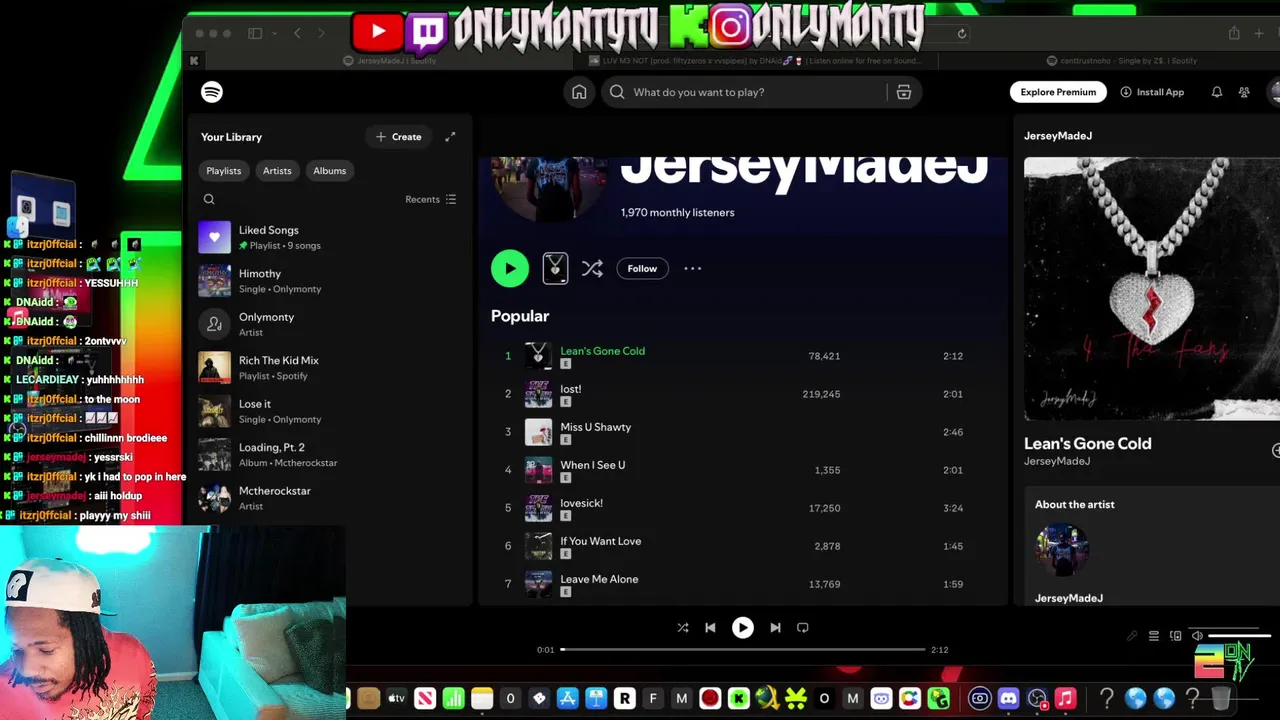Click About the artist avatar

[x=1062, y=550]
